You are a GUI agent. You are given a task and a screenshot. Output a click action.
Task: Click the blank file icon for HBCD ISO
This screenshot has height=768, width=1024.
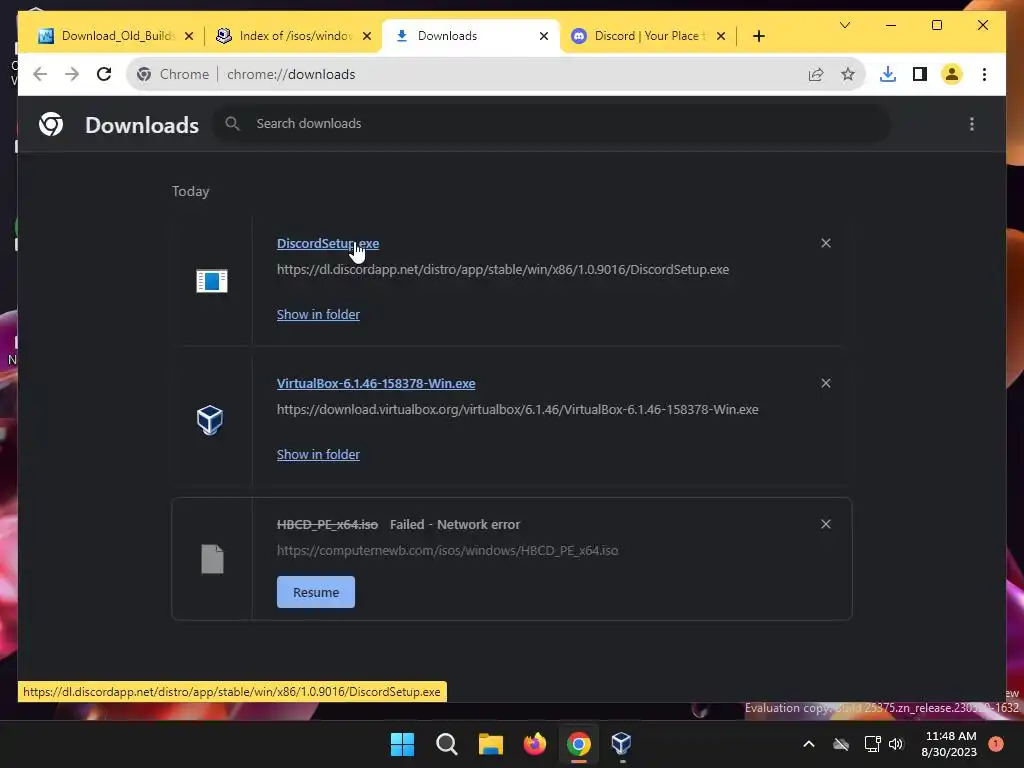(x=212, y=559)
